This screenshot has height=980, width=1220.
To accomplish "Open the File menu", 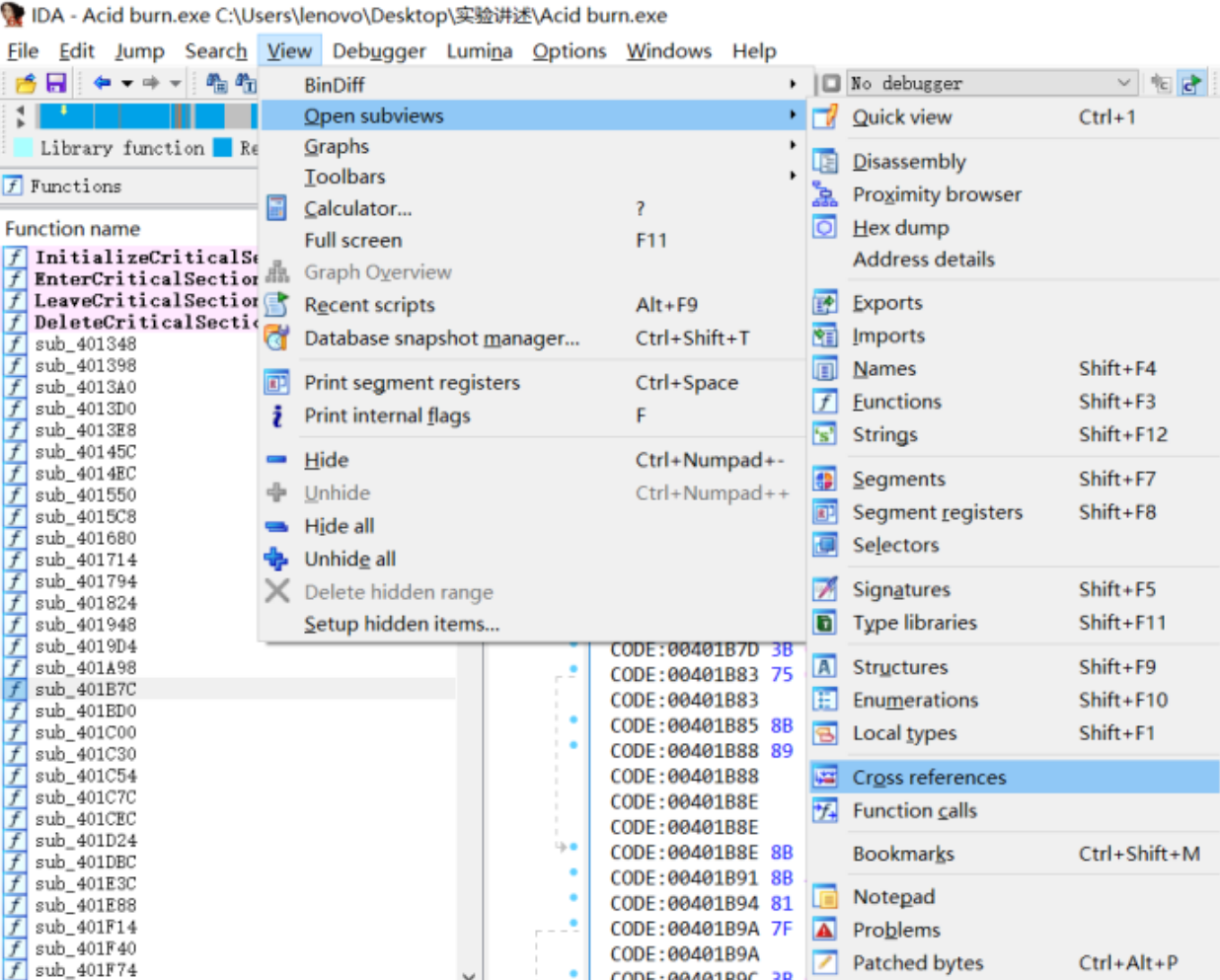I will (23, 51).
